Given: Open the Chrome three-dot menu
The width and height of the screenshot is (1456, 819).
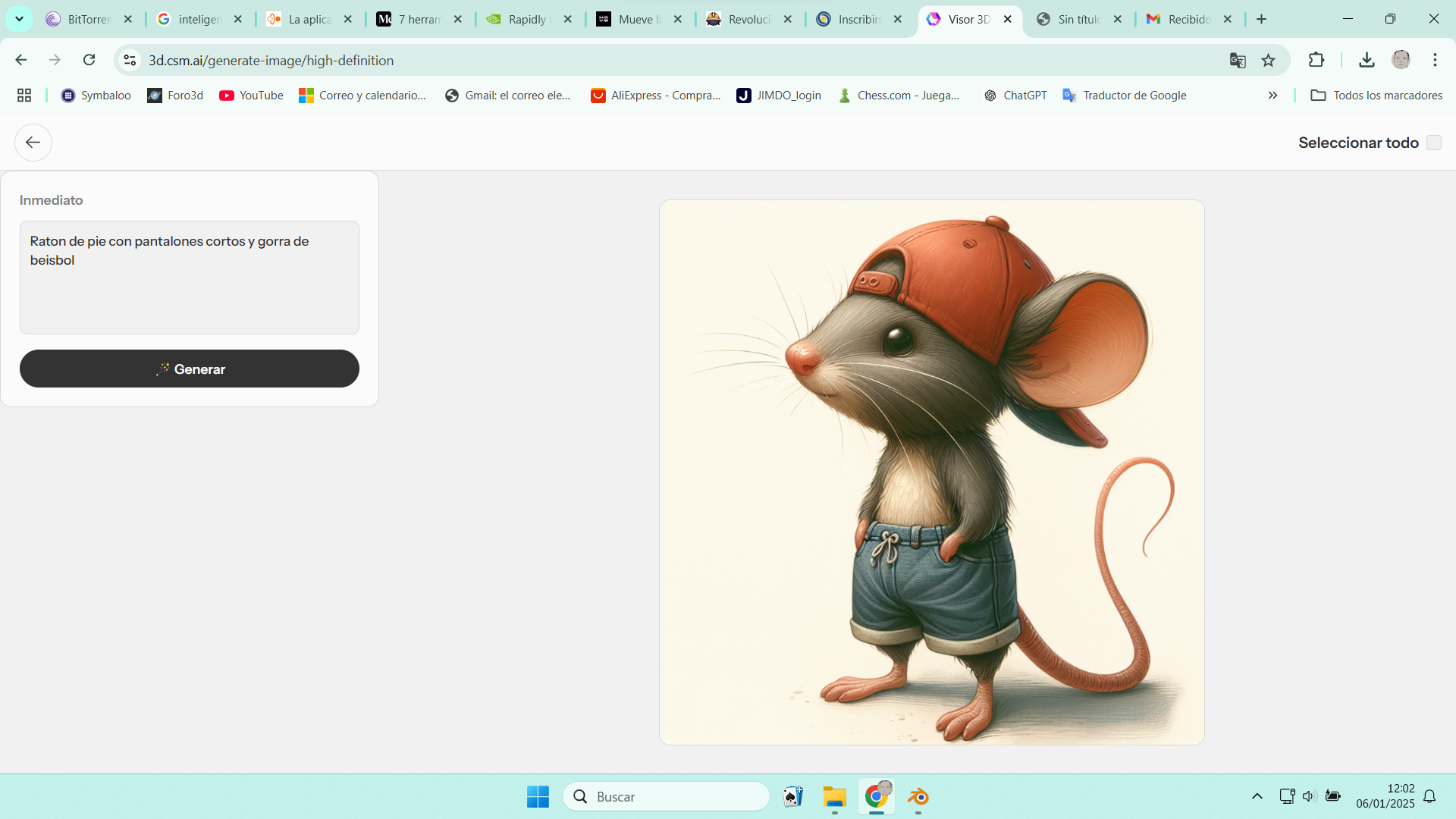Looking at the screenshot, I should click(x=1435, y=61).
